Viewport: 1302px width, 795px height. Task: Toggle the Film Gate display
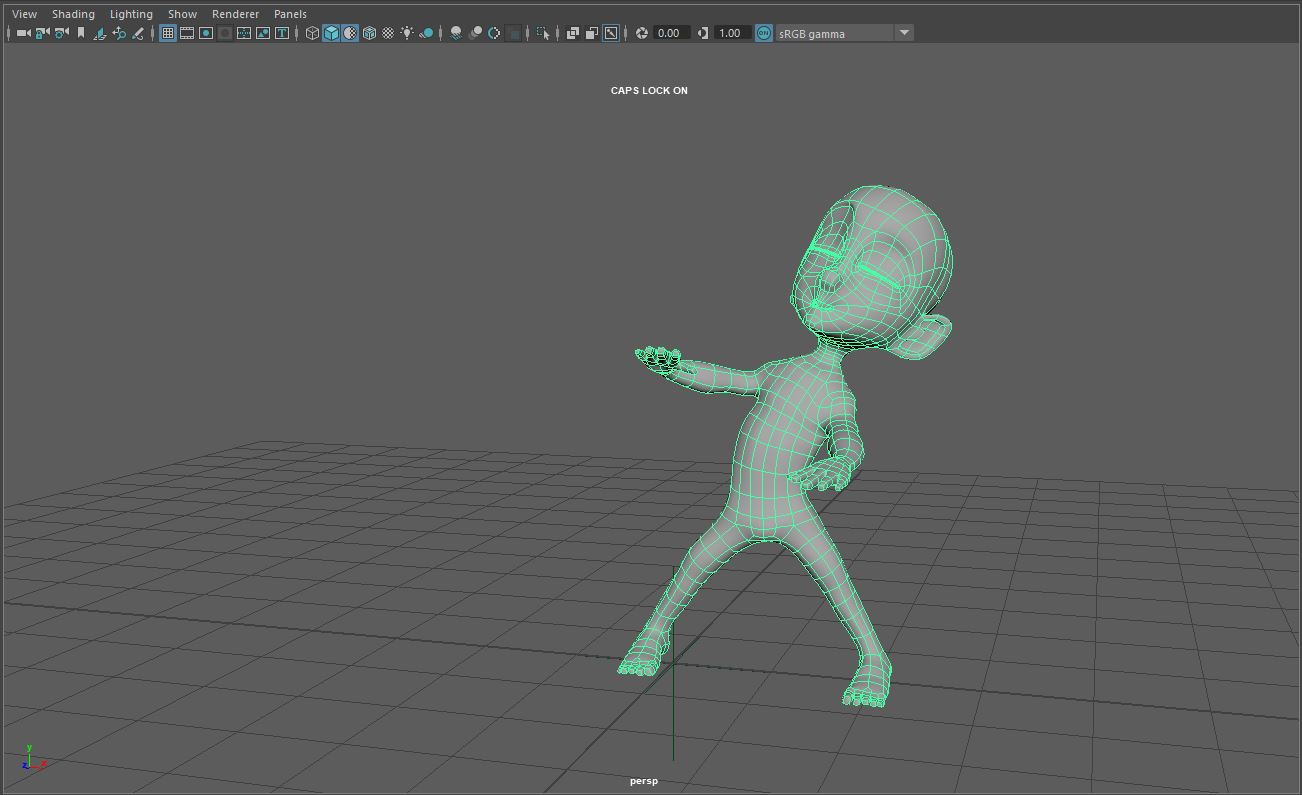point(187,33)
